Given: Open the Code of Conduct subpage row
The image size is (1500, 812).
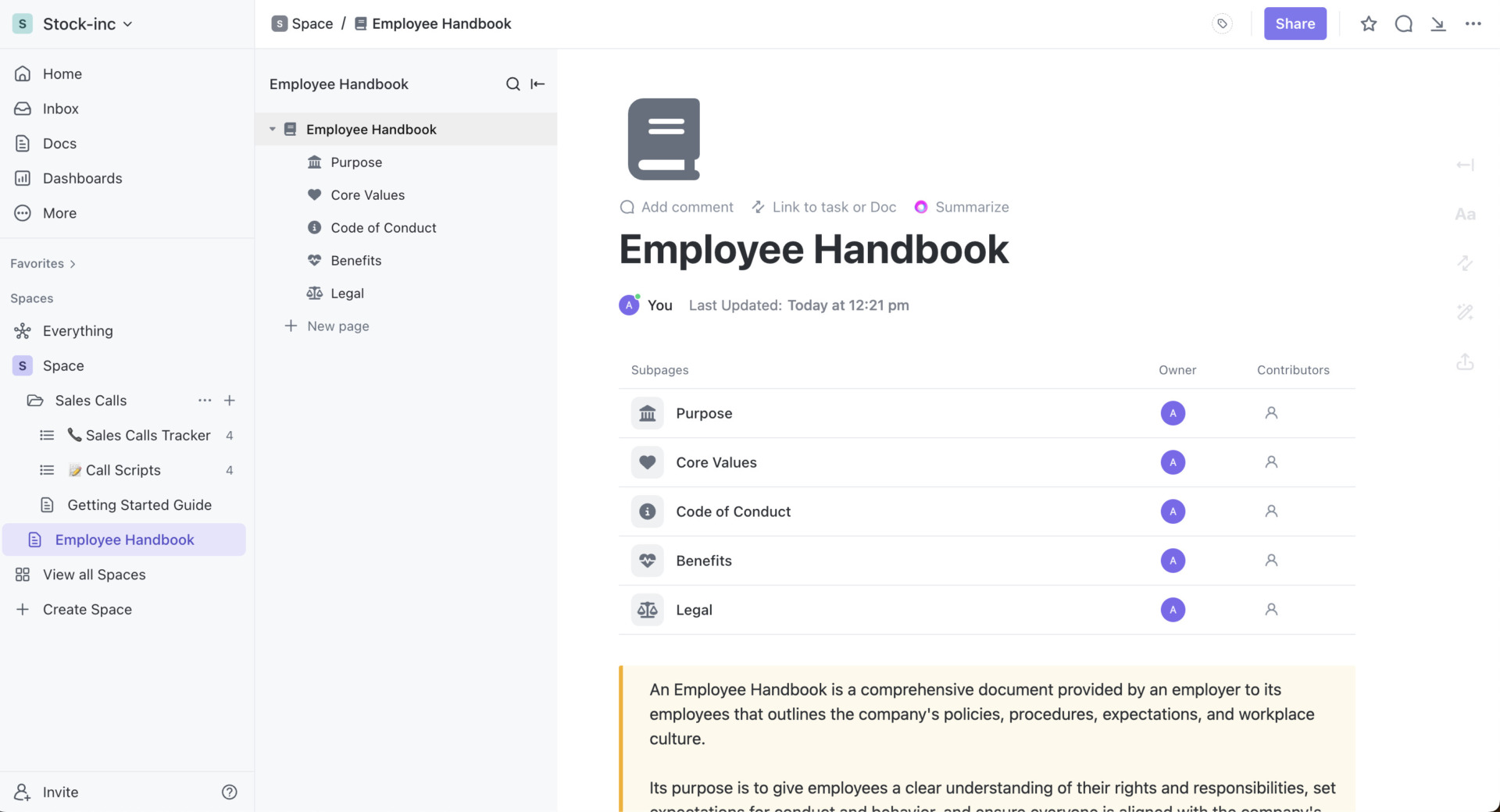Looking at the screenshot, I should 733,511.
